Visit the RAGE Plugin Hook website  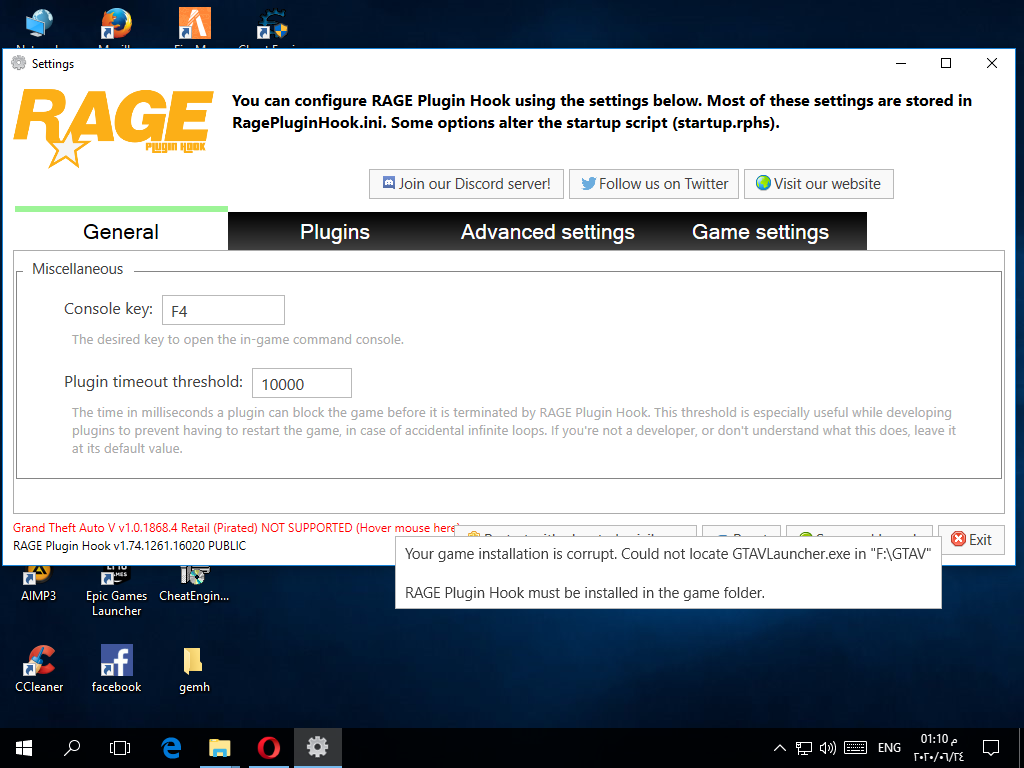818,184
